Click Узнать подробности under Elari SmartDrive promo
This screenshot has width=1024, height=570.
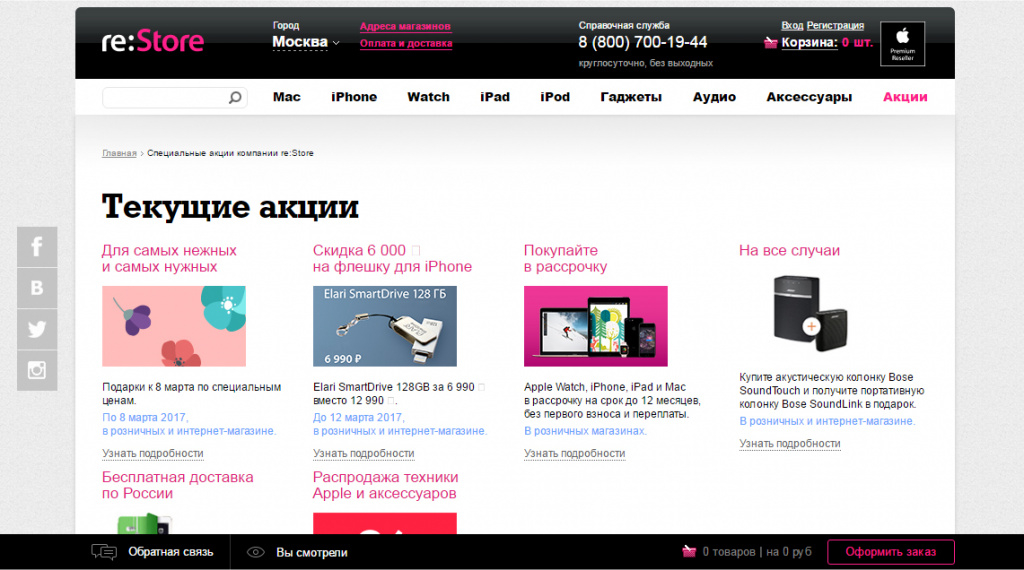point(364,453)
